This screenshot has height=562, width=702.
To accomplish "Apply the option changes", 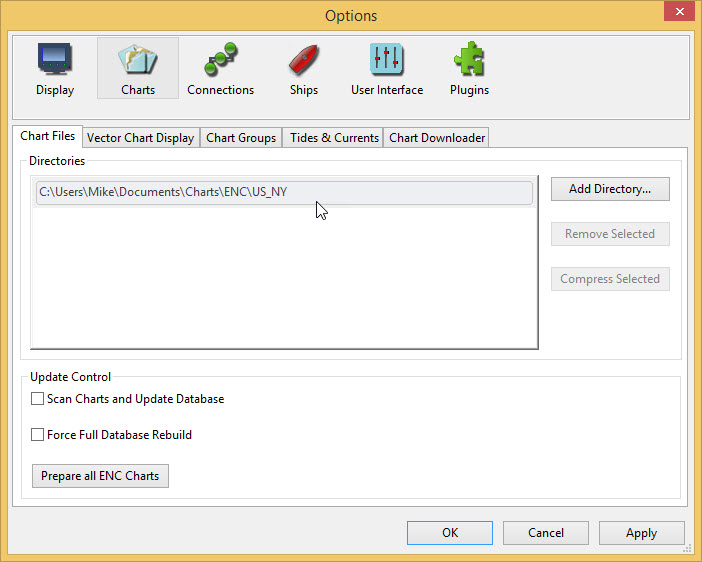I will coord(642,533).
